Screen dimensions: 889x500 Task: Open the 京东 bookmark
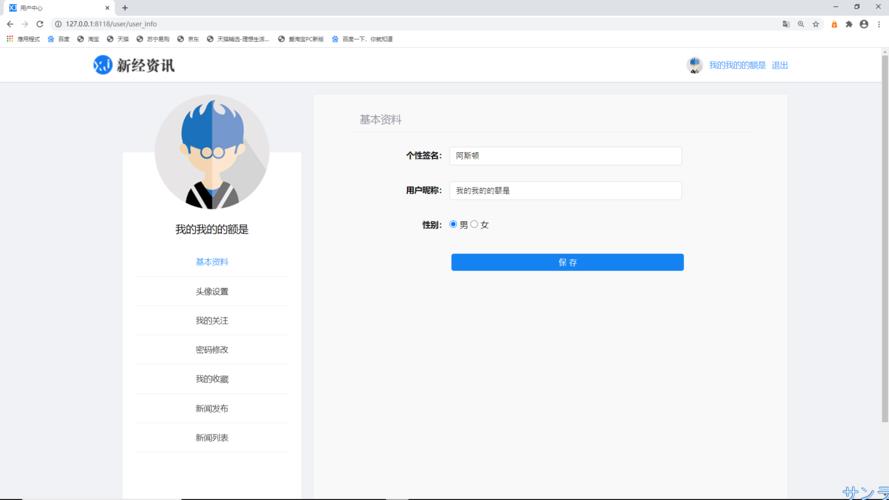tap(188, 39)
